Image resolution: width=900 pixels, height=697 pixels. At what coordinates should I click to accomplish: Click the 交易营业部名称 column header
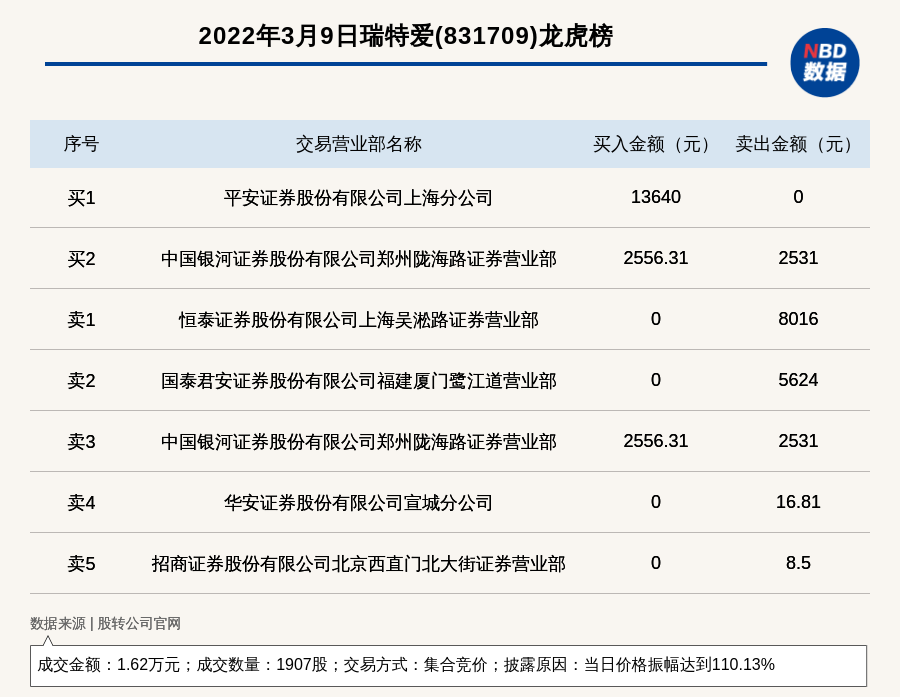point(358,144)
